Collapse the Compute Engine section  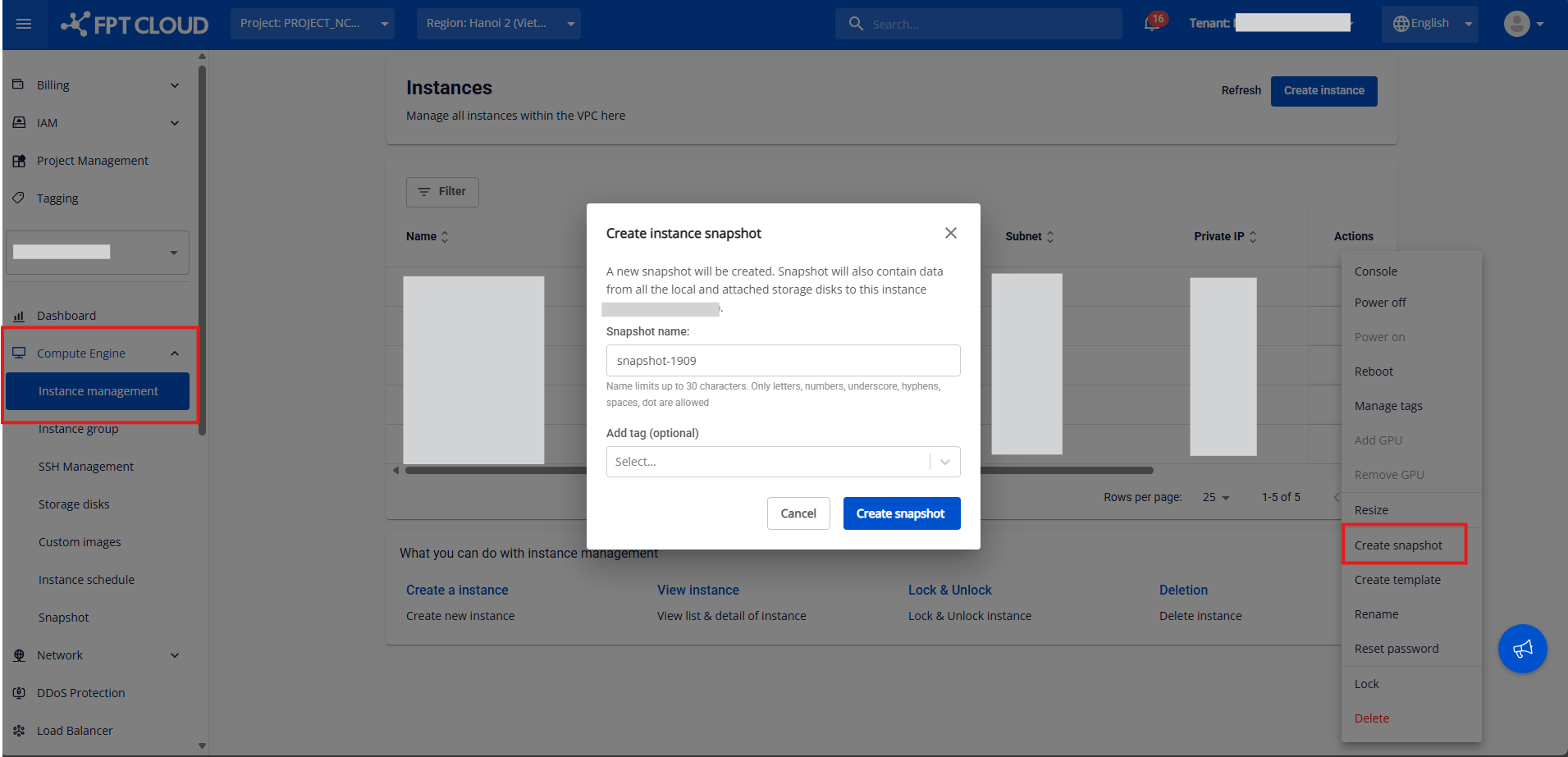click(174, 353)
